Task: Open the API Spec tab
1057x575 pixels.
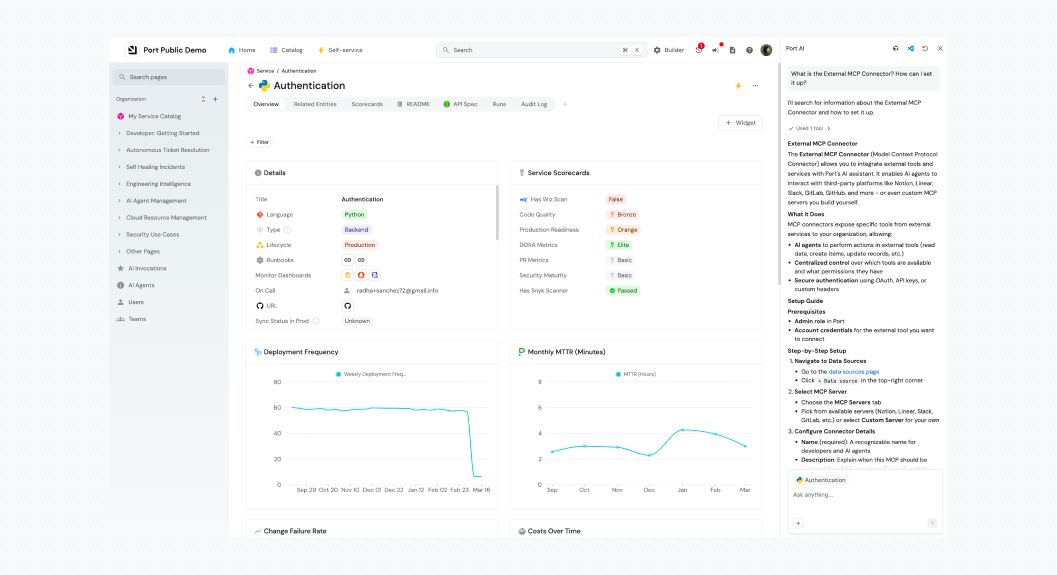Action: 460,104
